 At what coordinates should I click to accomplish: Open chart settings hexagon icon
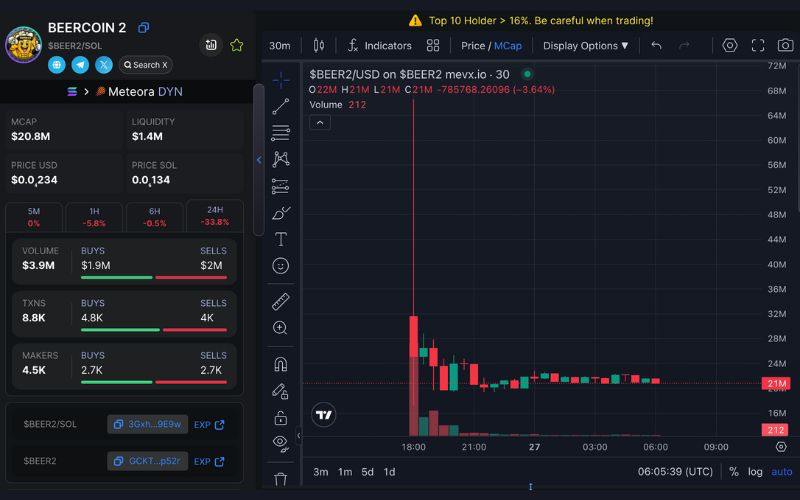tap(730, 45)
